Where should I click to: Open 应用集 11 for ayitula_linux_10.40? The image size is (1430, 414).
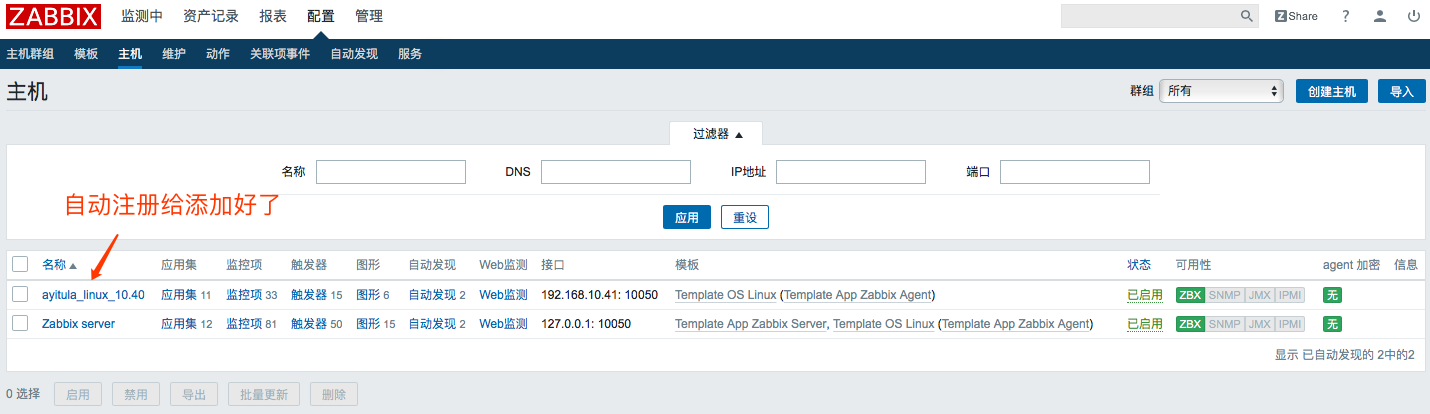(x=179, y=295)
